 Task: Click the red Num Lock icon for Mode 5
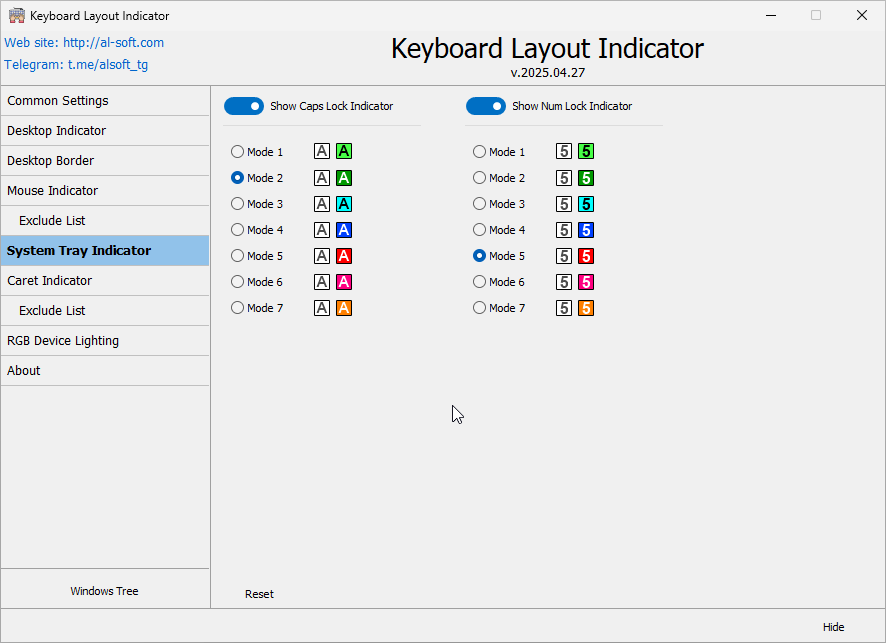(x=585, y=255)
